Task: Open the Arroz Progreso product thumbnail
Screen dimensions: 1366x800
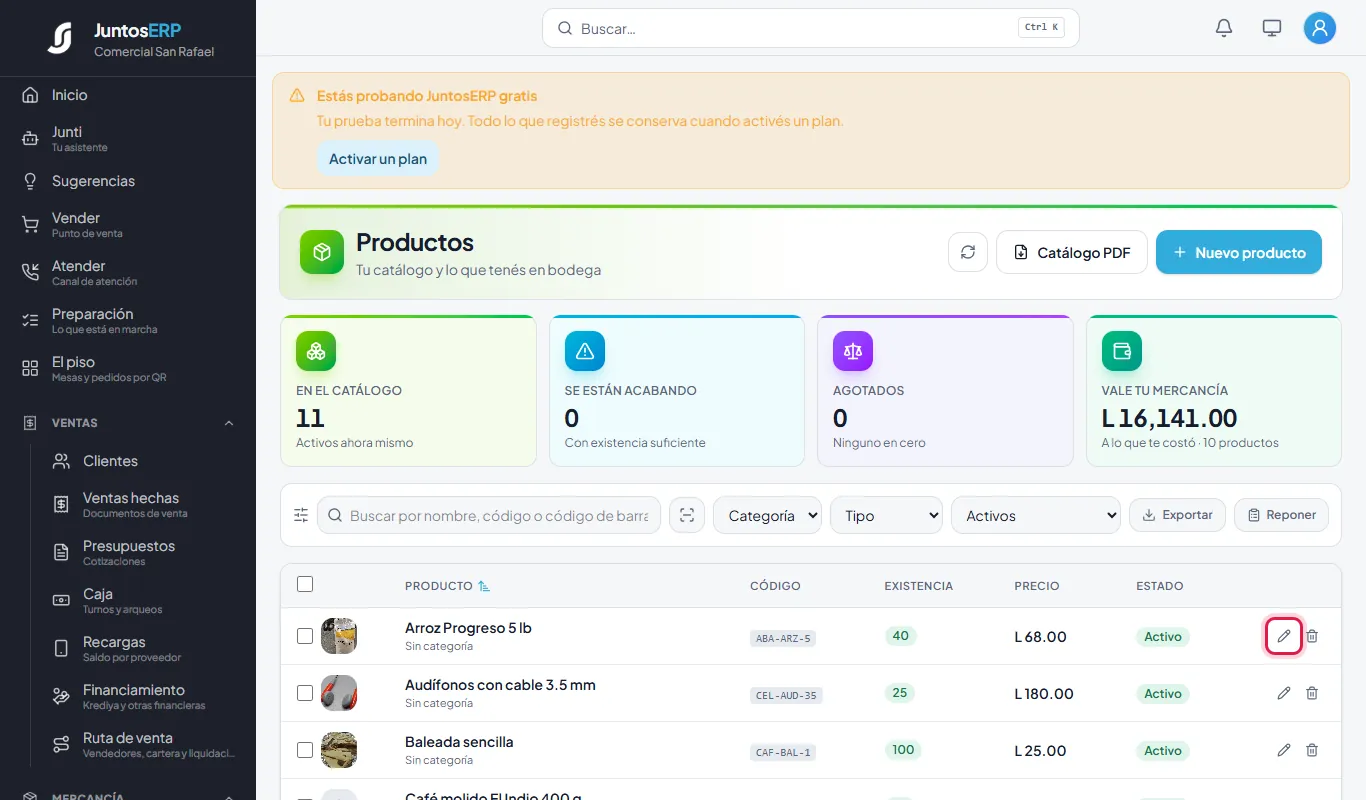Action: coord(339,636)
